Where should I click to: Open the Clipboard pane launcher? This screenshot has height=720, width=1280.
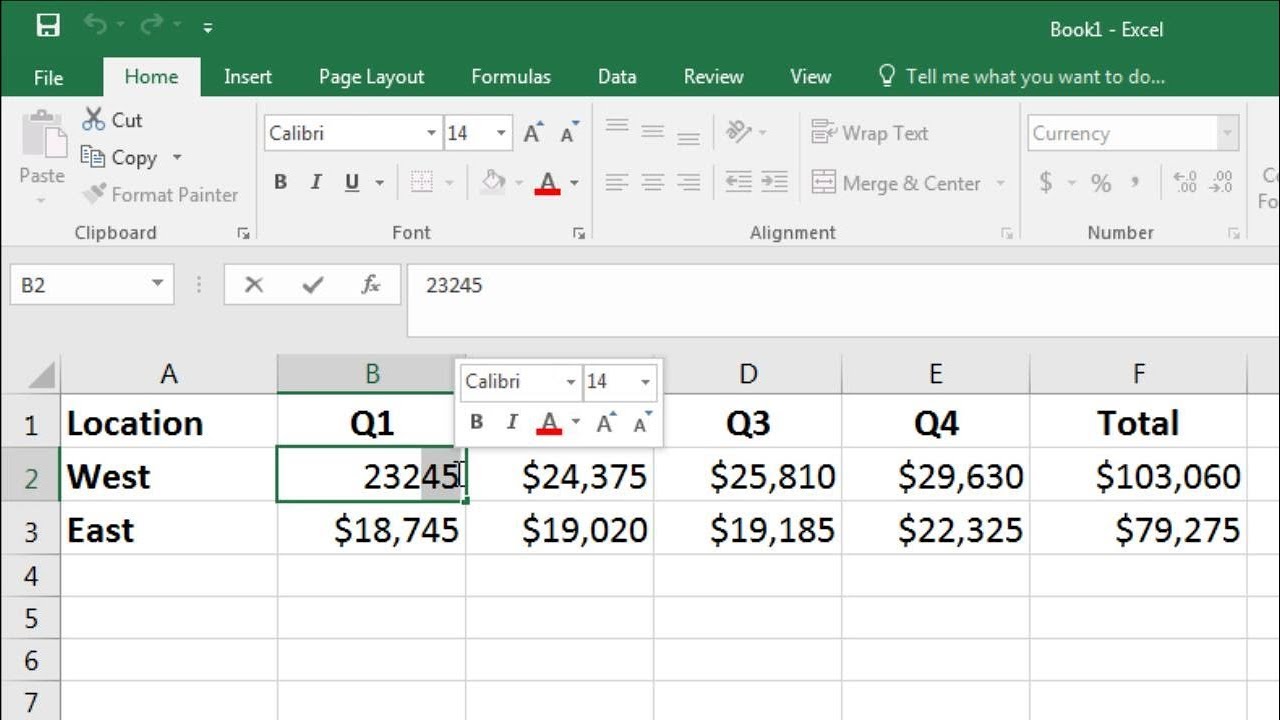pyautogui.click(x=243, y=233)
